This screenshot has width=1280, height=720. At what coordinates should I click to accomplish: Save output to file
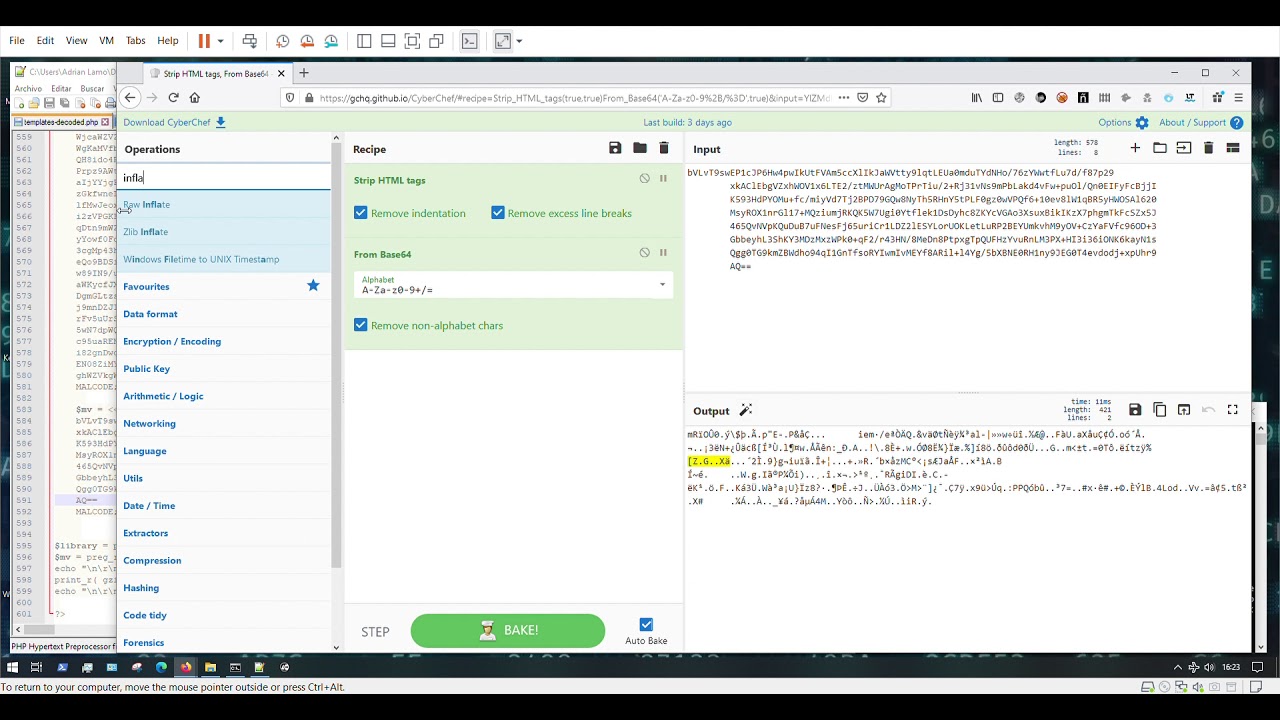(x=1135, y=410)
